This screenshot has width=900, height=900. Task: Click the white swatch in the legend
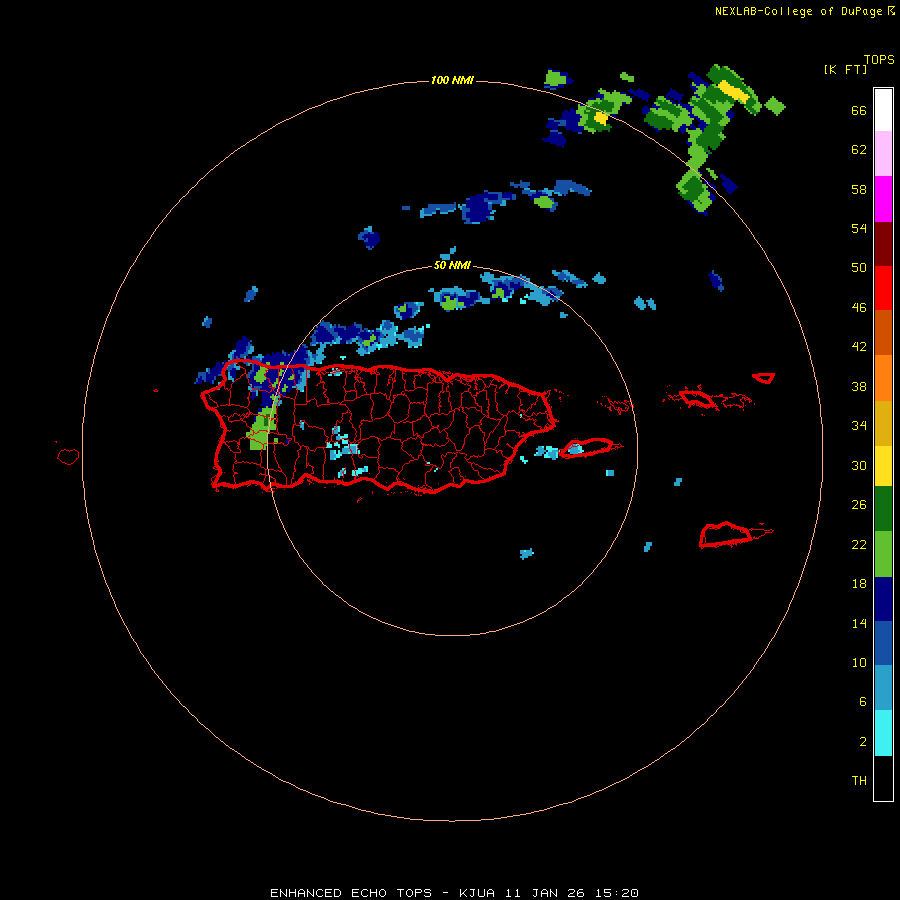point(883,110)
